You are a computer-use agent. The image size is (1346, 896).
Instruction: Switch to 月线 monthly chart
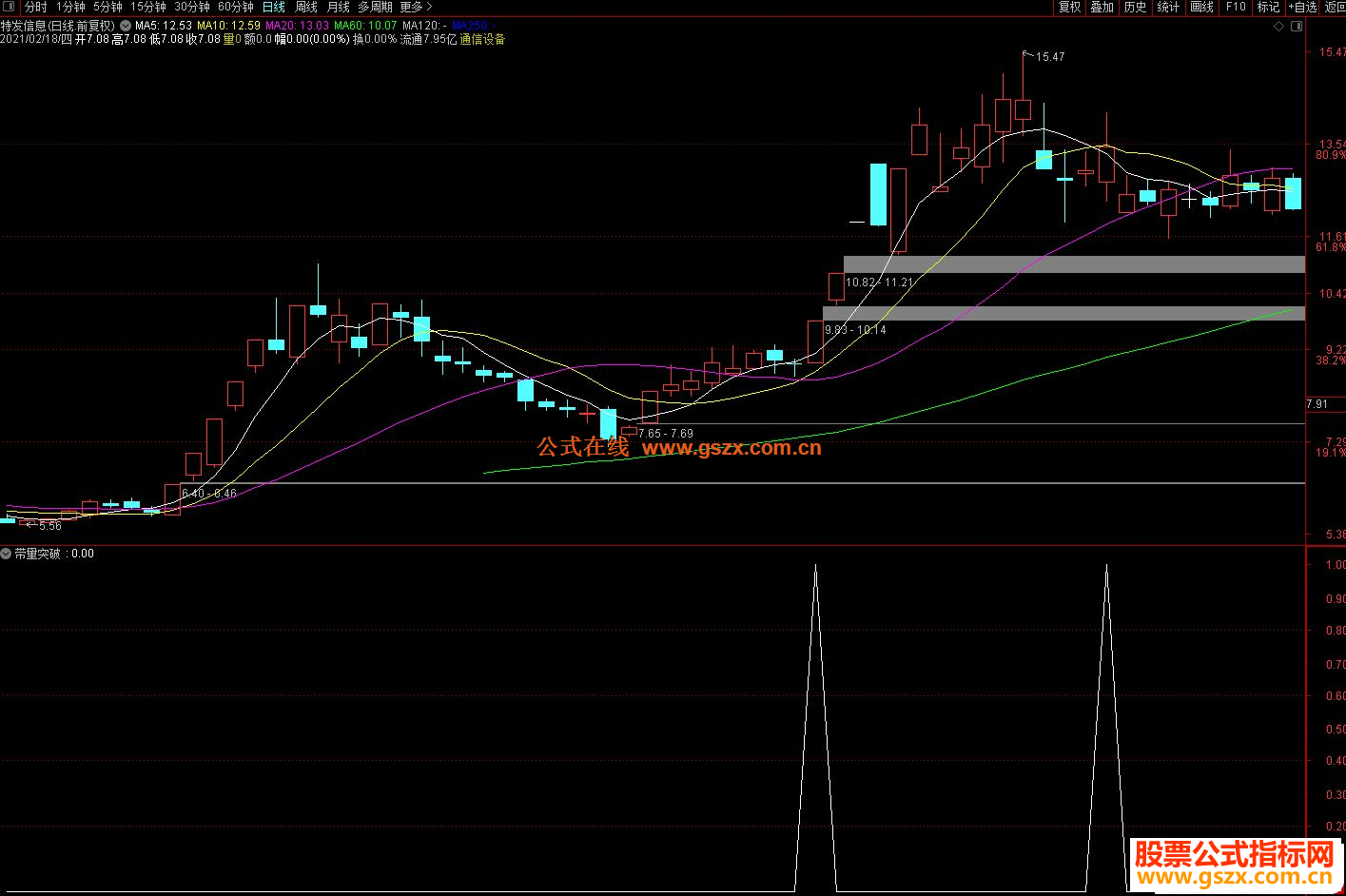(339, 7)
